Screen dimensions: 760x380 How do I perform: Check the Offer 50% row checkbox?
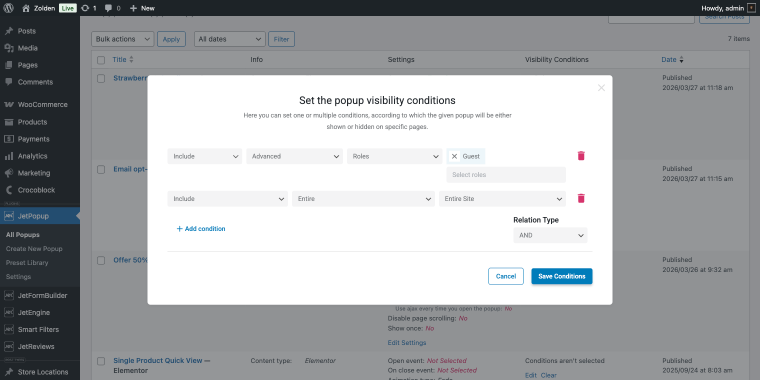101,260
